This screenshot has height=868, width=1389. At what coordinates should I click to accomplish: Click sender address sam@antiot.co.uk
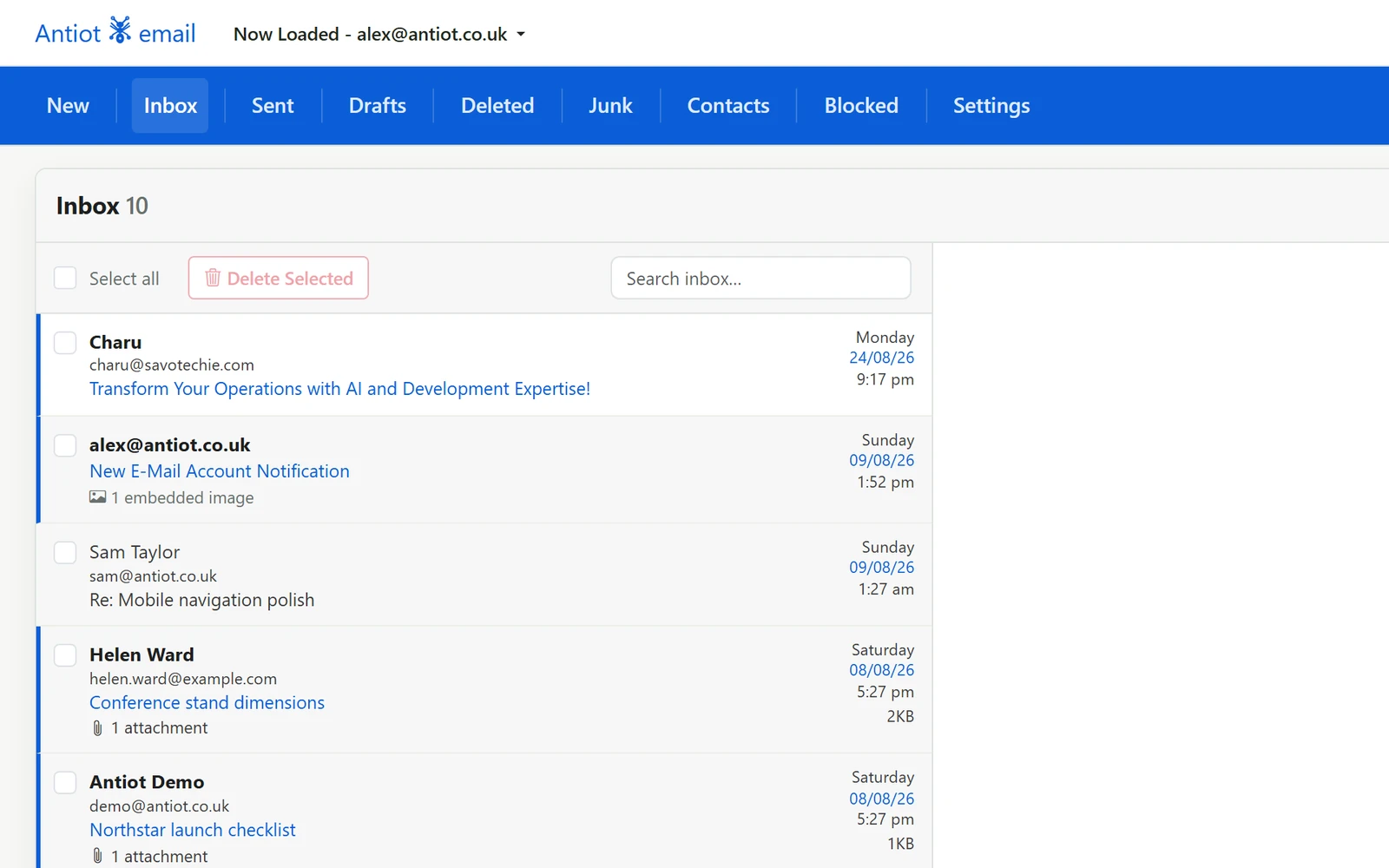pyautogui.click(x=153, y=576)
